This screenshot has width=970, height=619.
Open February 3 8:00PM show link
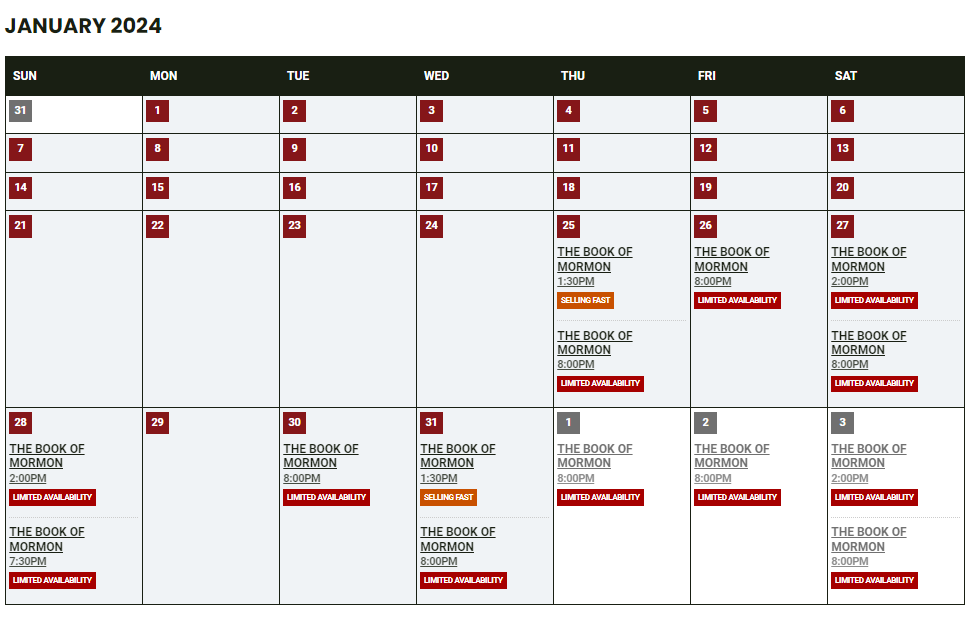[x=868, y=539]
